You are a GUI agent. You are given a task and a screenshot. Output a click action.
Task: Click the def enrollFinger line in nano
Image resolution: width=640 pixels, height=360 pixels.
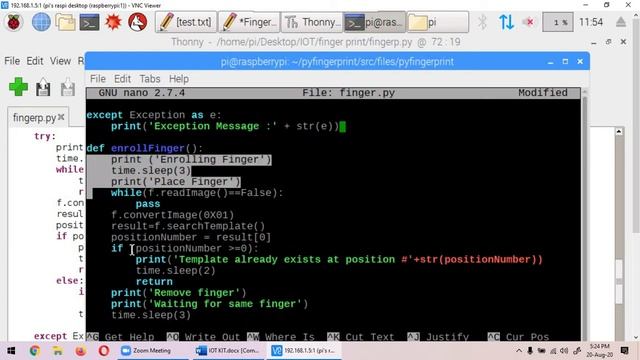coord(144,148)
